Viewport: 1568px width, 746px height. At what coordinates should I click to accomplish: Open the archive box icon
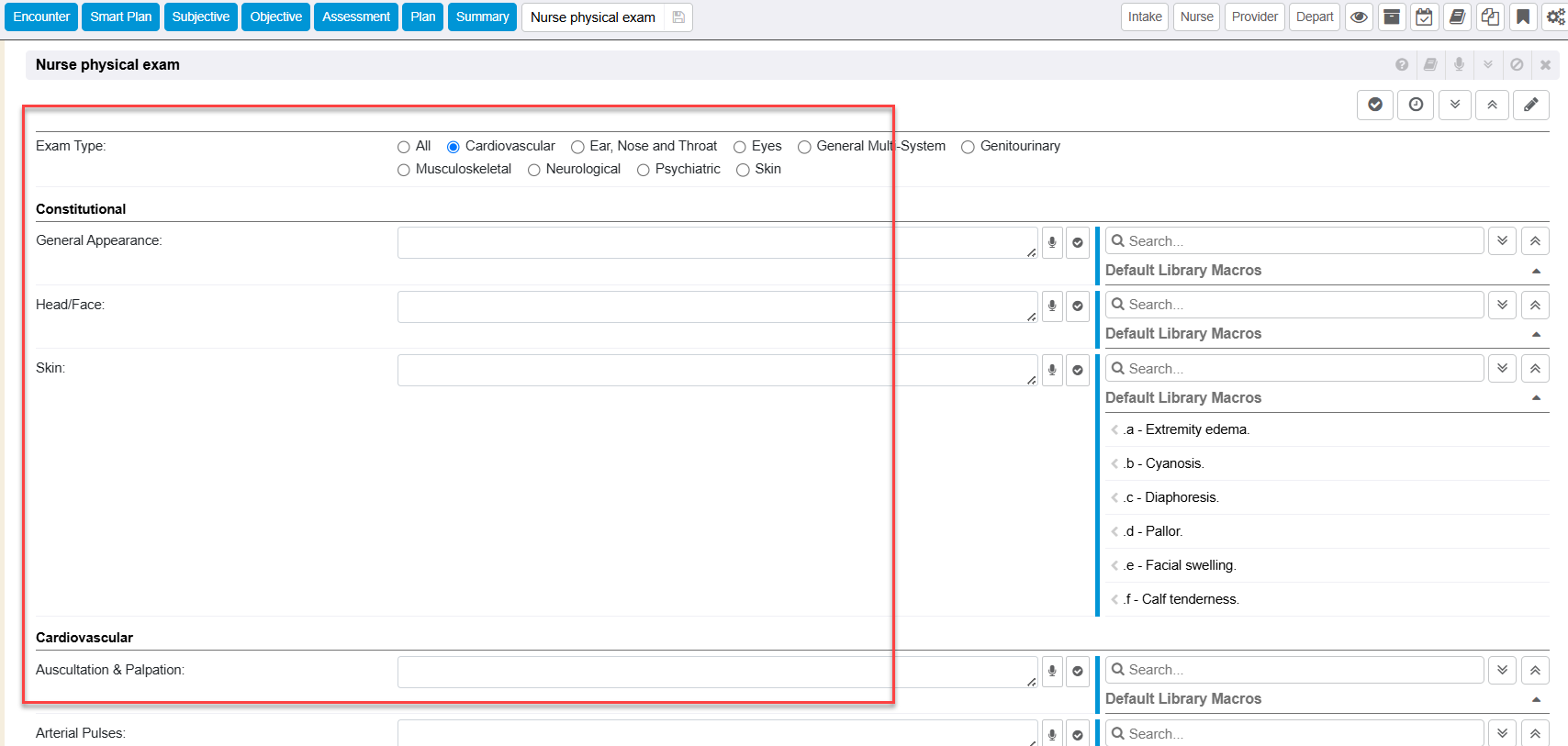click(x=1392, y=17)
